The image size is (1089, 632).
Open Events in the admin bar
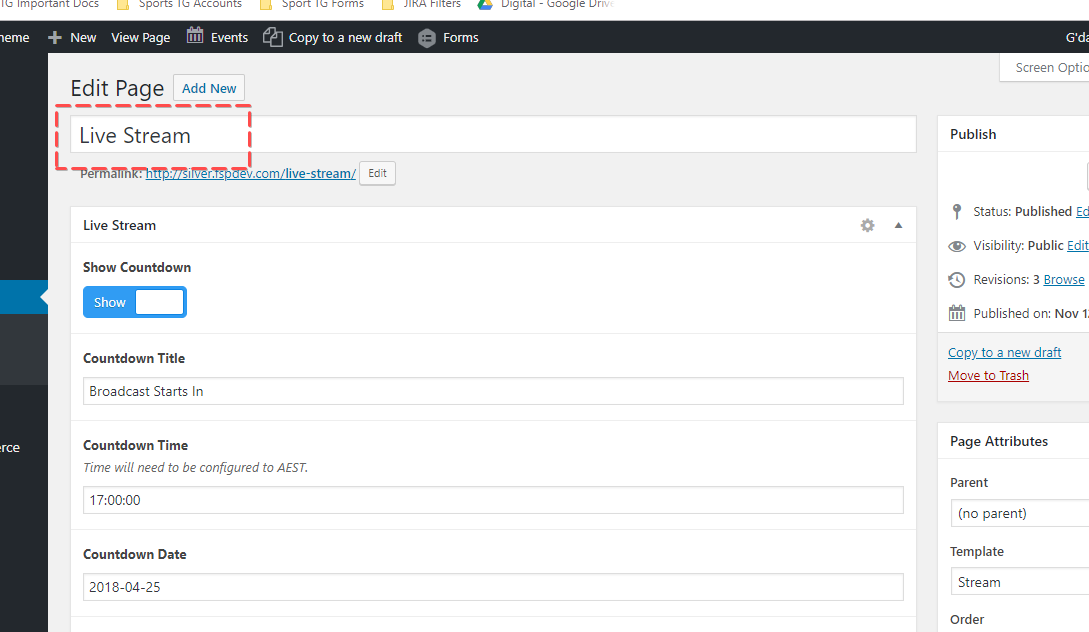click(229, 38)
